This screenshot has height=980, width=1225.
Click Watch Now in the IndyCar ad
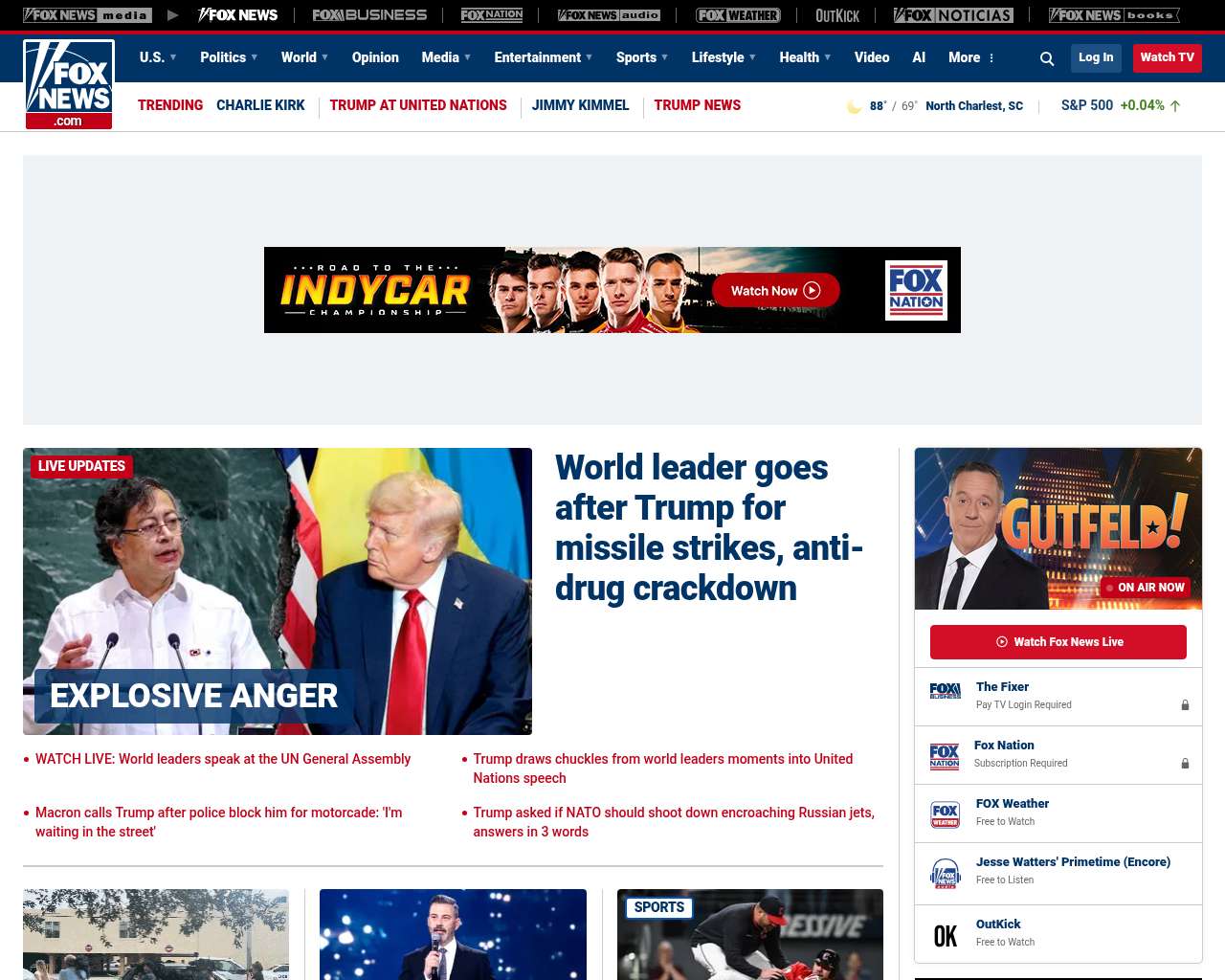coord(776,290)
